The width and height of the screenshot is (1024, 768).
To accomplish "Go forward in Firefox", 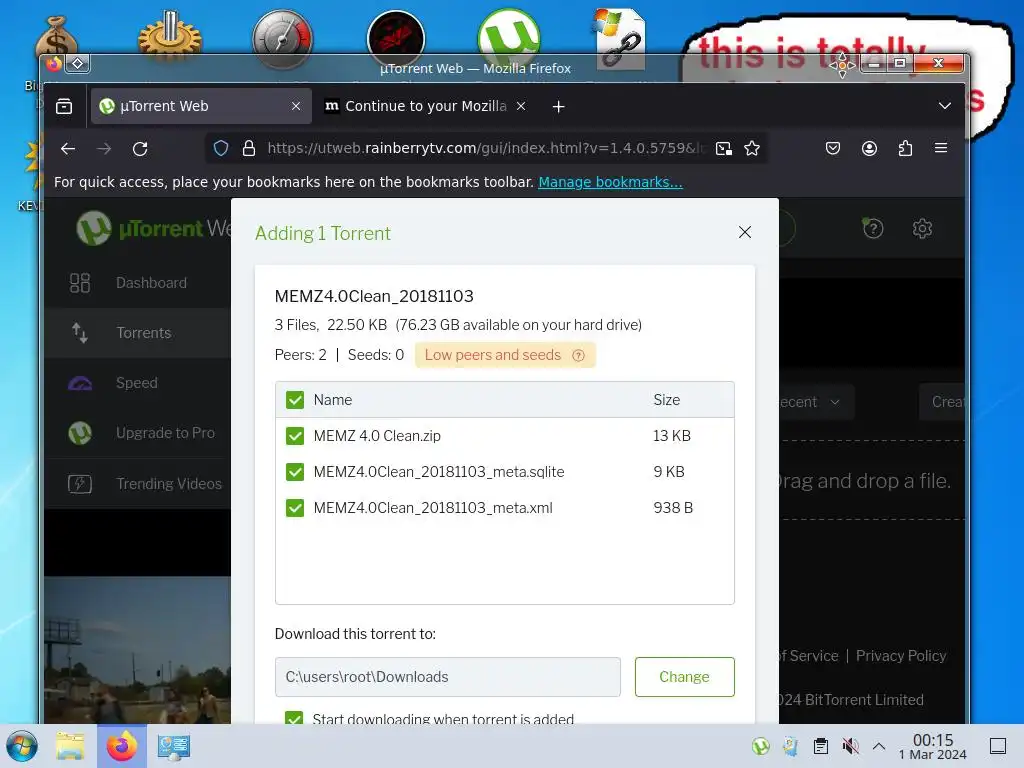I will point(104,149).
